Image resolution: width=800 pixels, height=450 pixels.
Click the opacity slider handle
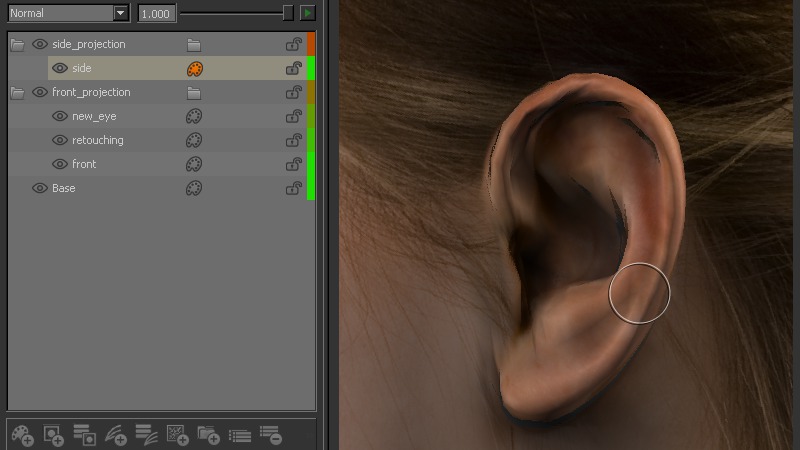(x=288, y=13)
